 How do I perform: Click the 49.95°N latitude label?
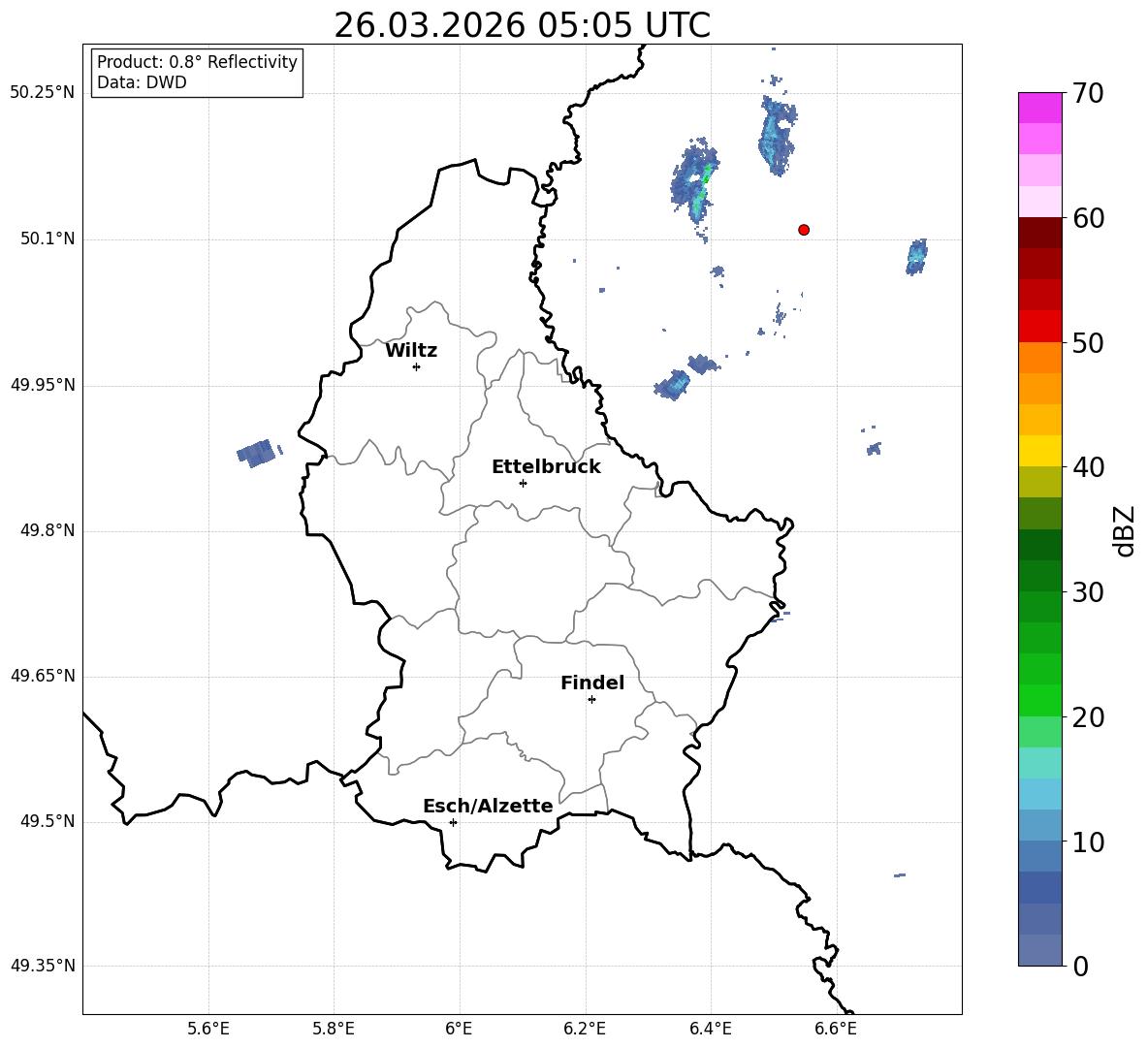43,385
